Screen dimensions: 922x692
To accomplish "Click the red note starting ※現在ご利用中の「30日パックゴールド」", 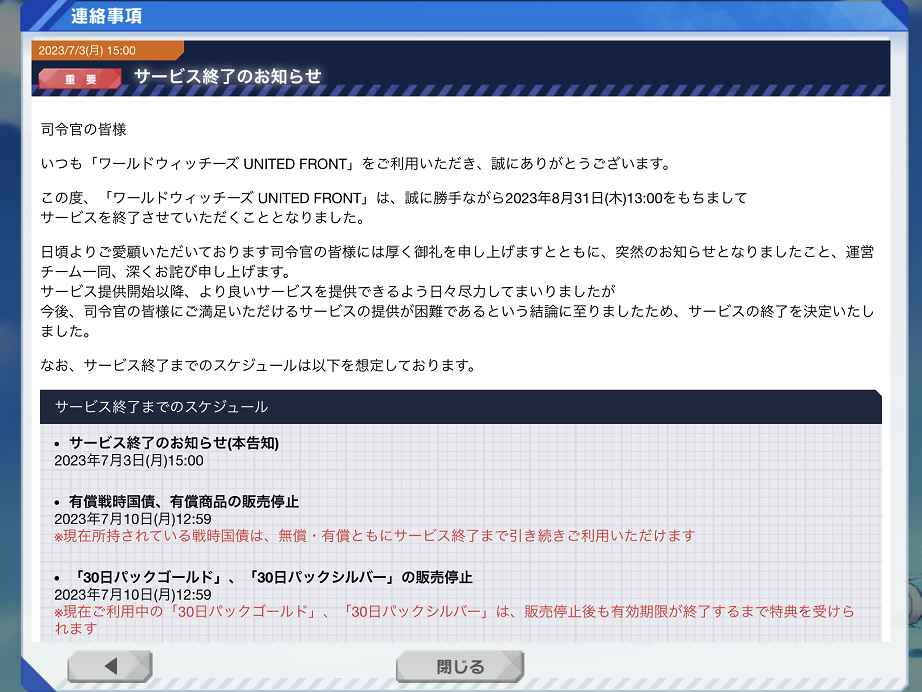I will [x=454, y=620].
